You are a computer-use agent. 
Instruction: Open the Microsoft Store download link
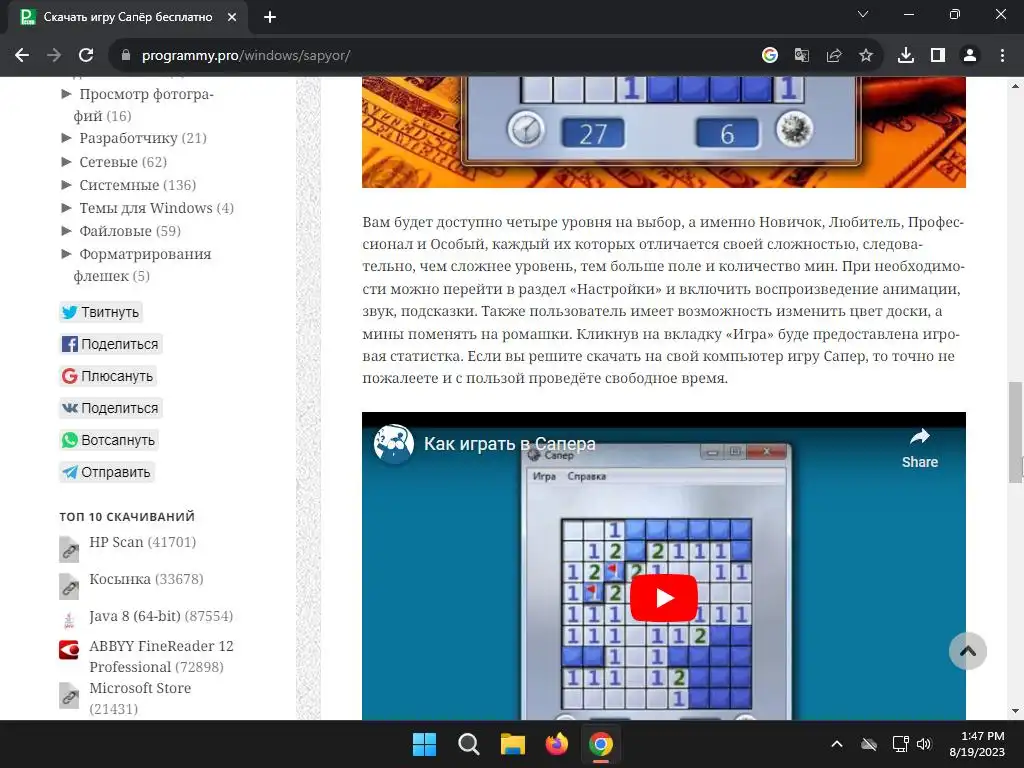point(140,688)
